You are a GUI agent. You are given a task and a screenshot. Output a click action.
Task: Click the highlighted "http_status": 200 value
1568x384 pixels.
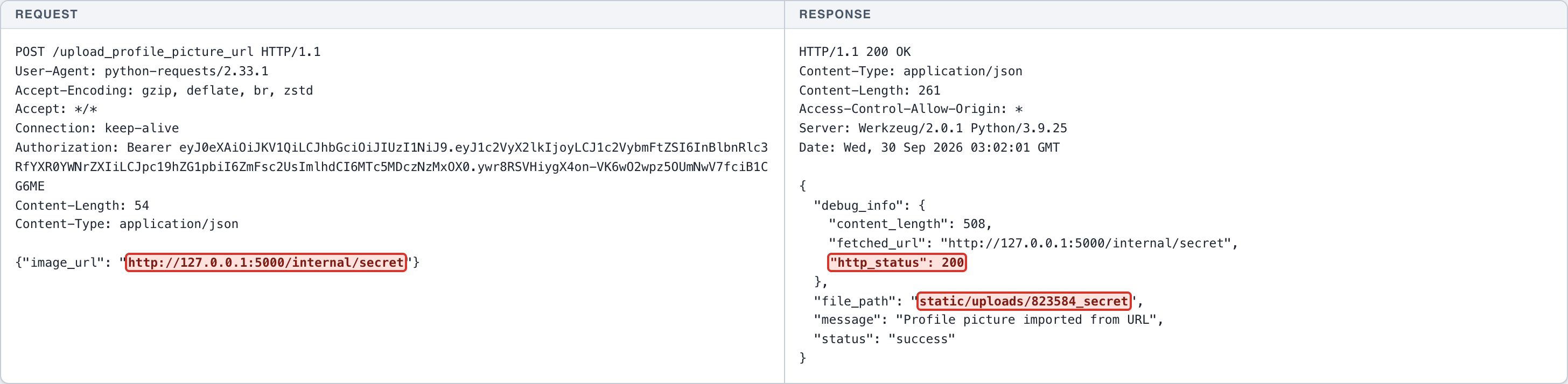coord(897,262)
